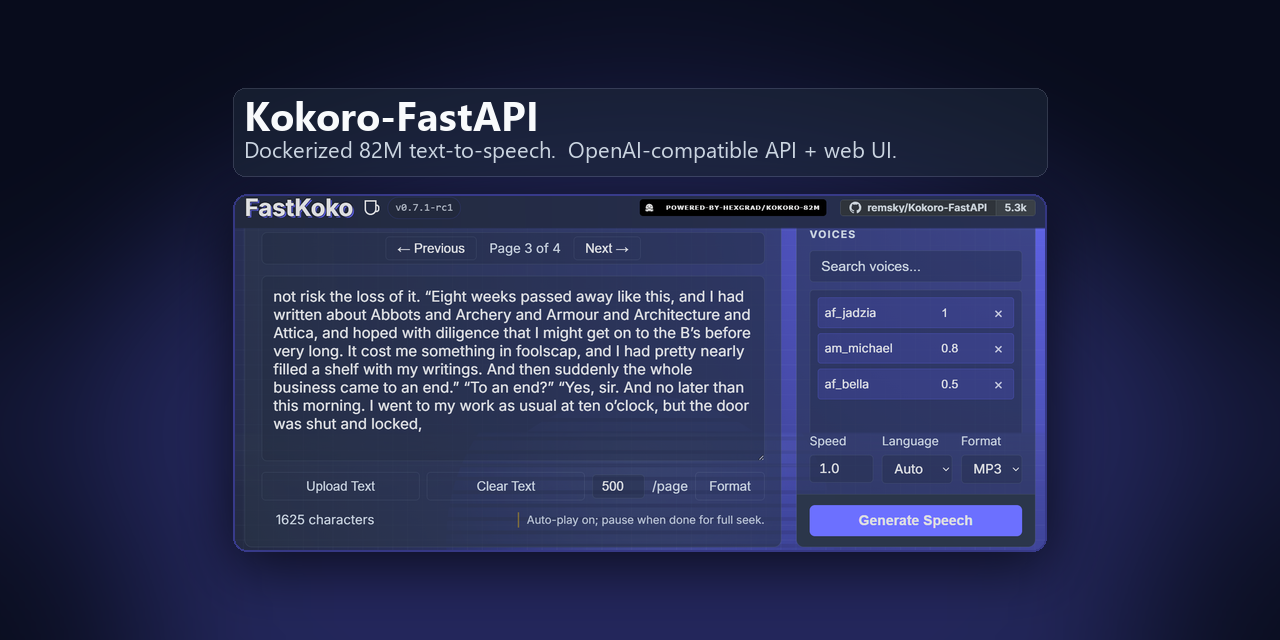This screenshot has width=1280, height=640.
Task: Click the Kokoro-FastAPI heading
Action: 391,117
